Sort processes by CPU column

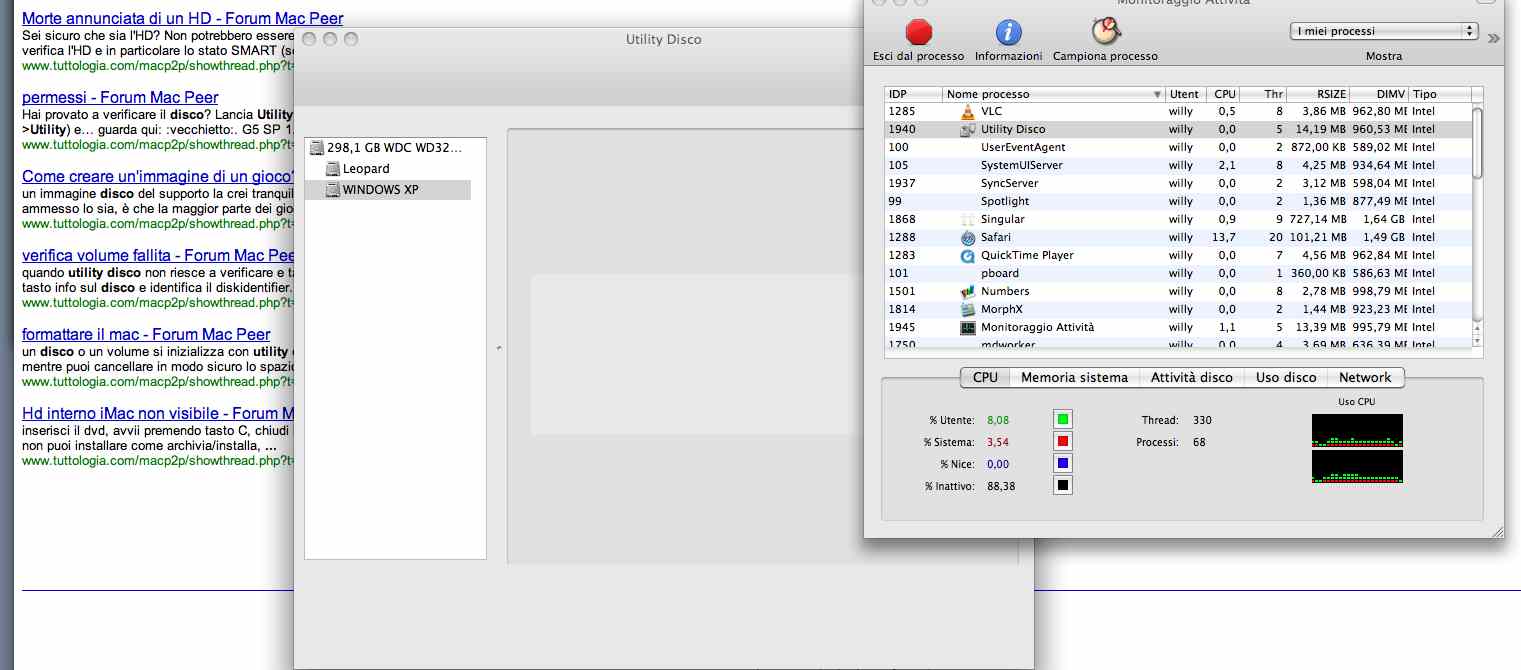(1224, 94)
